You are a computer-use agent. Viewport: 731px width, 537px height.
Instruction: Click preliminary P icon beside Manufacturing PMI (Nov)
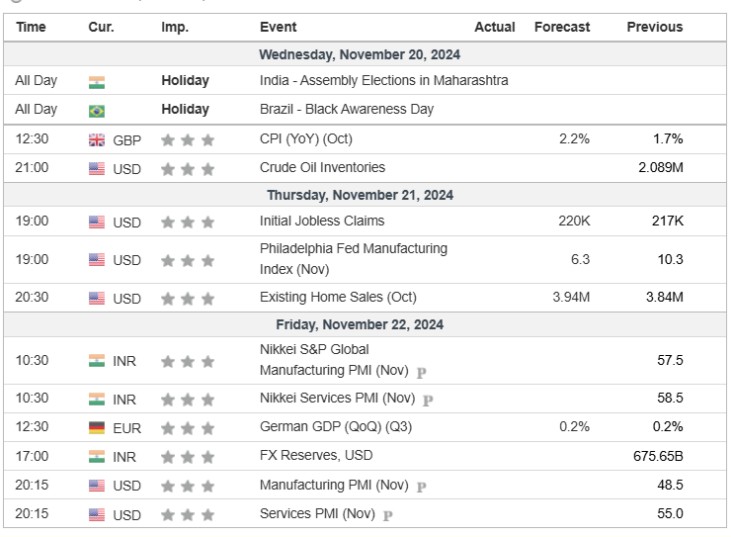coord(421,487)
